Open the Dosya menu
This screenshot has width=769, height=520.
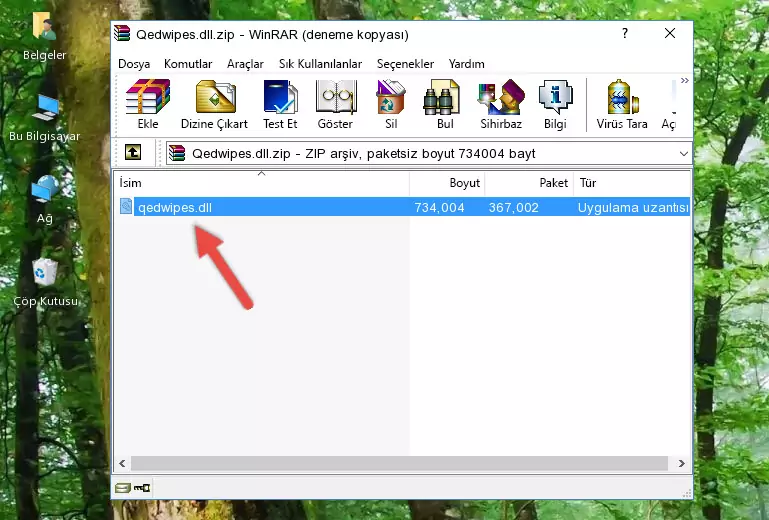pos(134,64)
